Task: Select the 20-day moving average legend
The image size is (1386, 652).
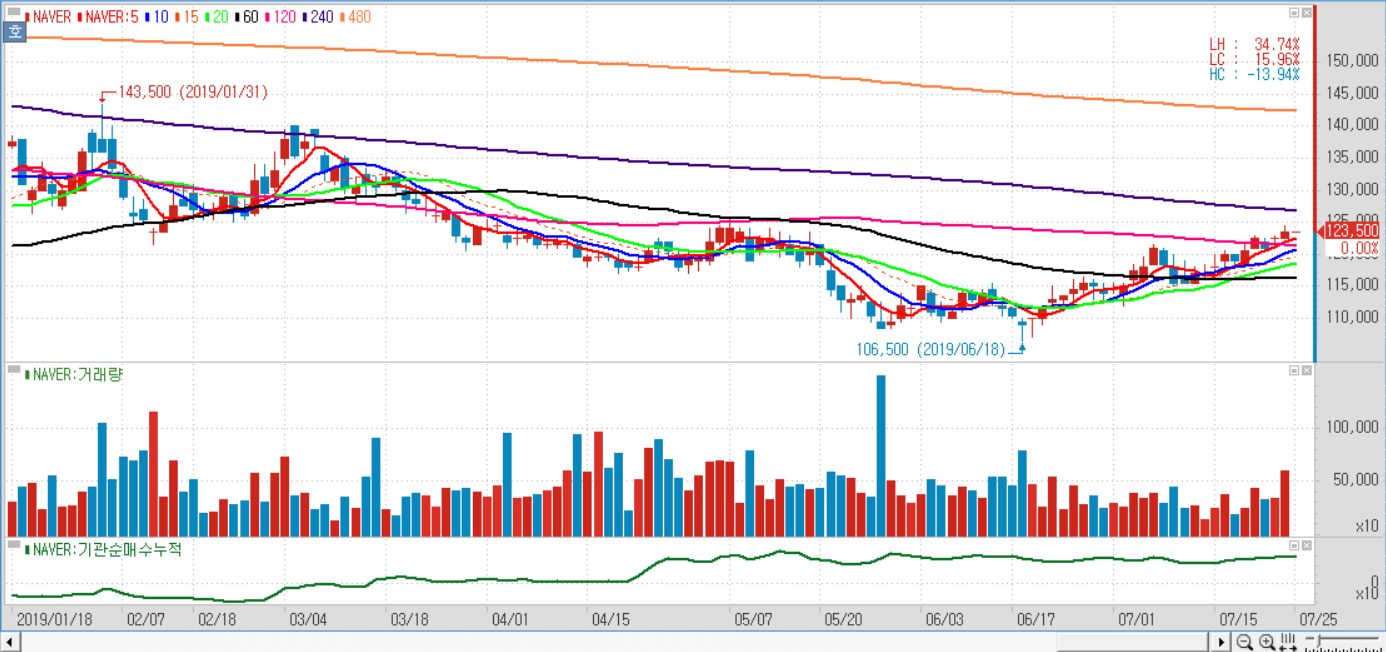Action: (x=216, y=16)
